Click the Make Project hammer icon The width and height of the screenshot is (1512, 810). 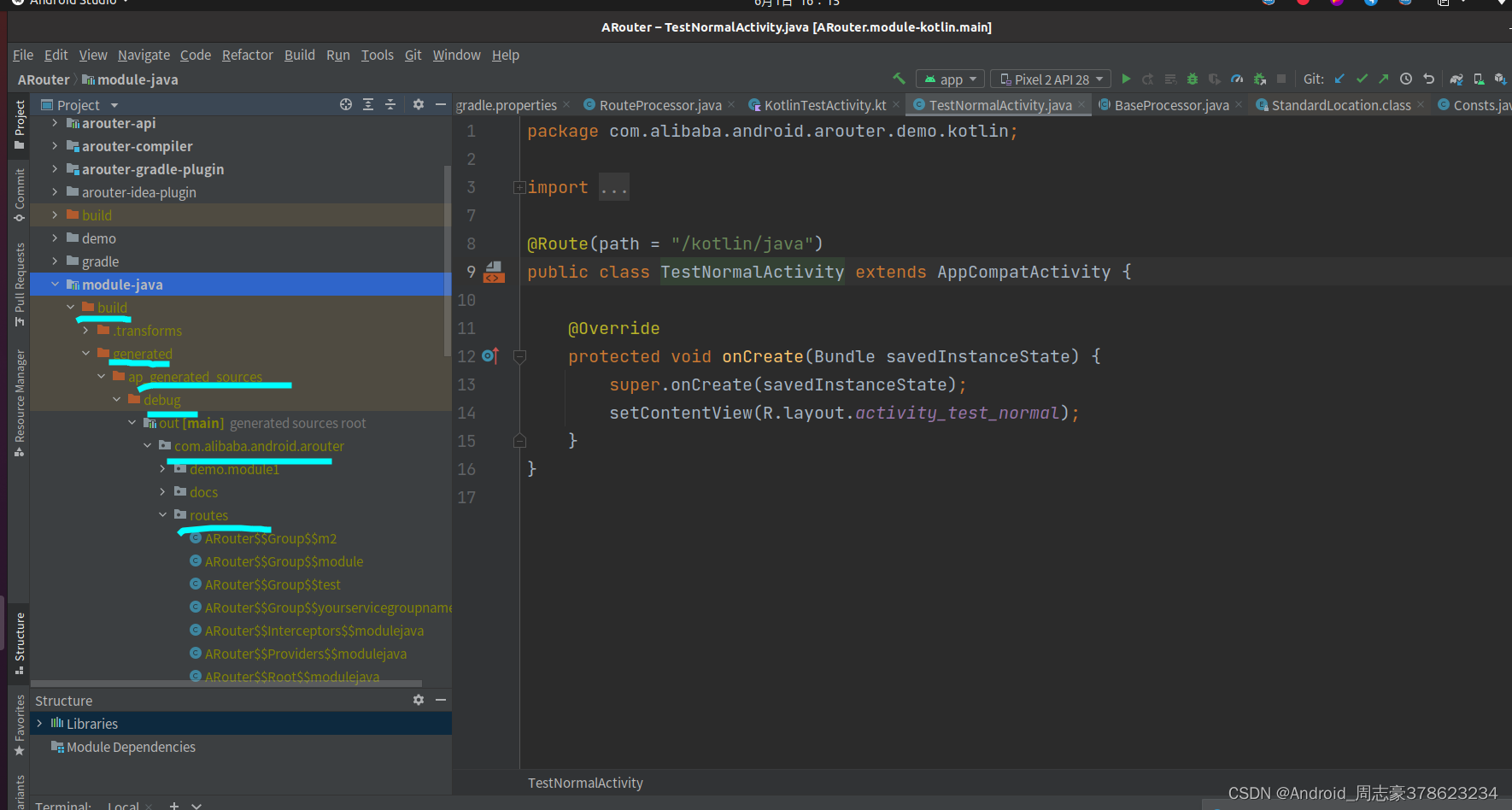point(899,79)
